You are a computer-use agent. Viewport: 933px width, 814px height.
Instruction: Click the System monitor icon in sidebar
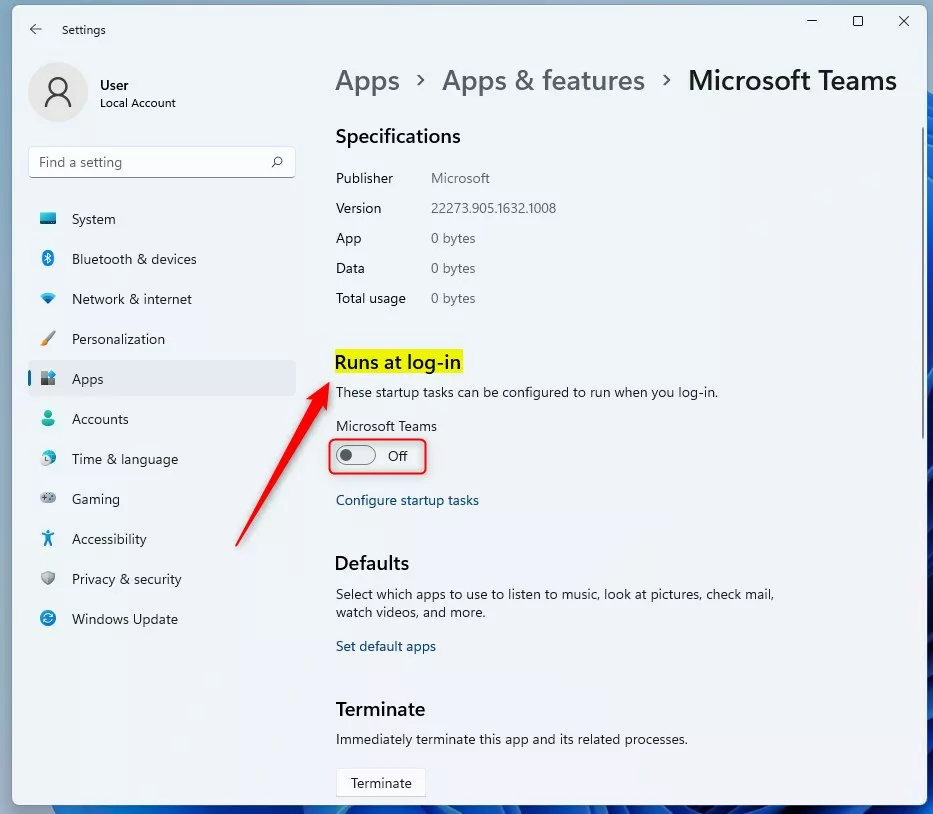pyautogui.click(x=48, y=219)
